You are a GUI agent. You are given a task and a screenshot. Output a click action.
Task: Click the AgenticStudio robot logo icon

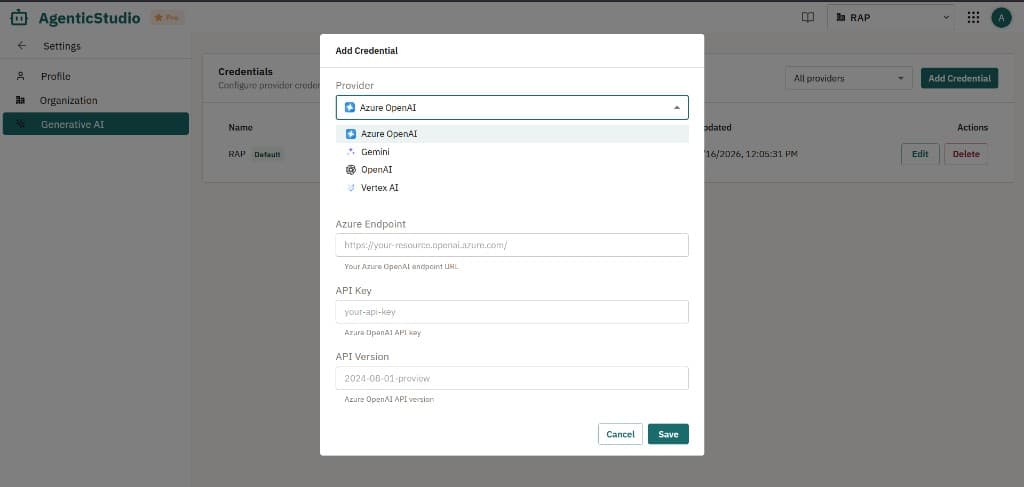[19, 18]
